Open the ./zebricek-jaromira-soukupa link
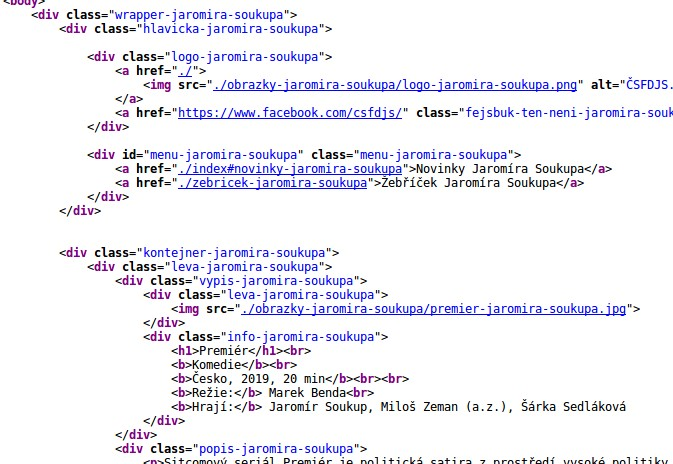 point(273,183)
